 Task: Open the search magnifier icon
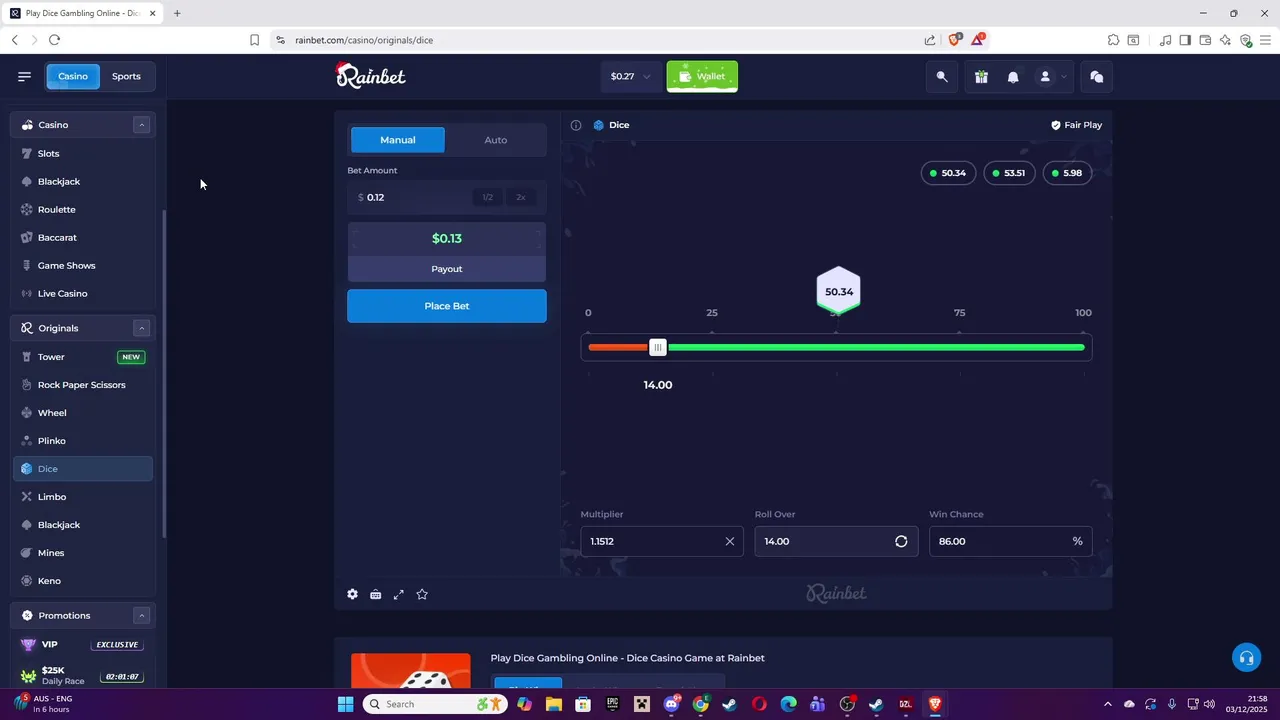[942, 77]
